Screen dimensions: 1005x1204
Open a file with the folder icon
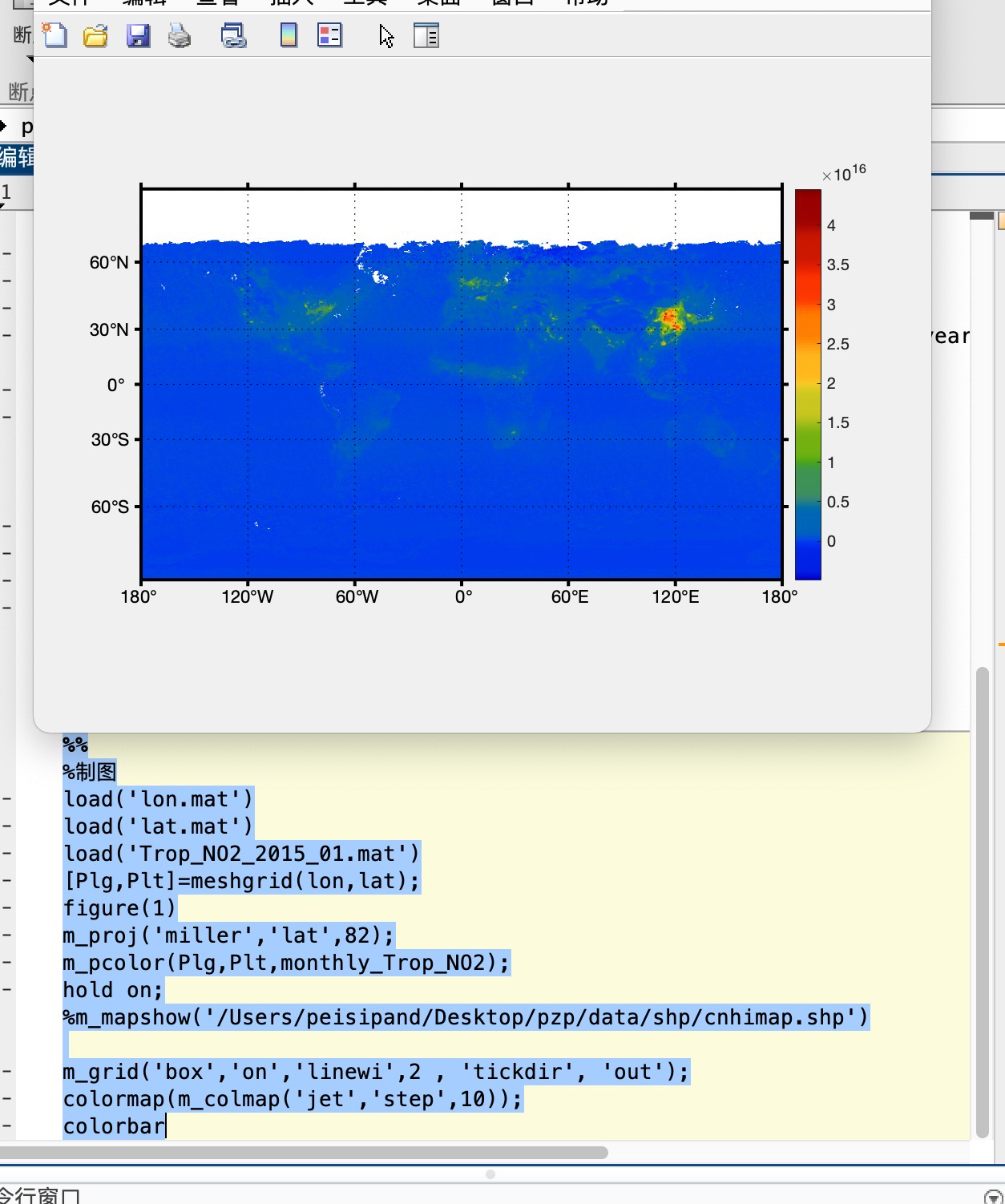(95, 36)
